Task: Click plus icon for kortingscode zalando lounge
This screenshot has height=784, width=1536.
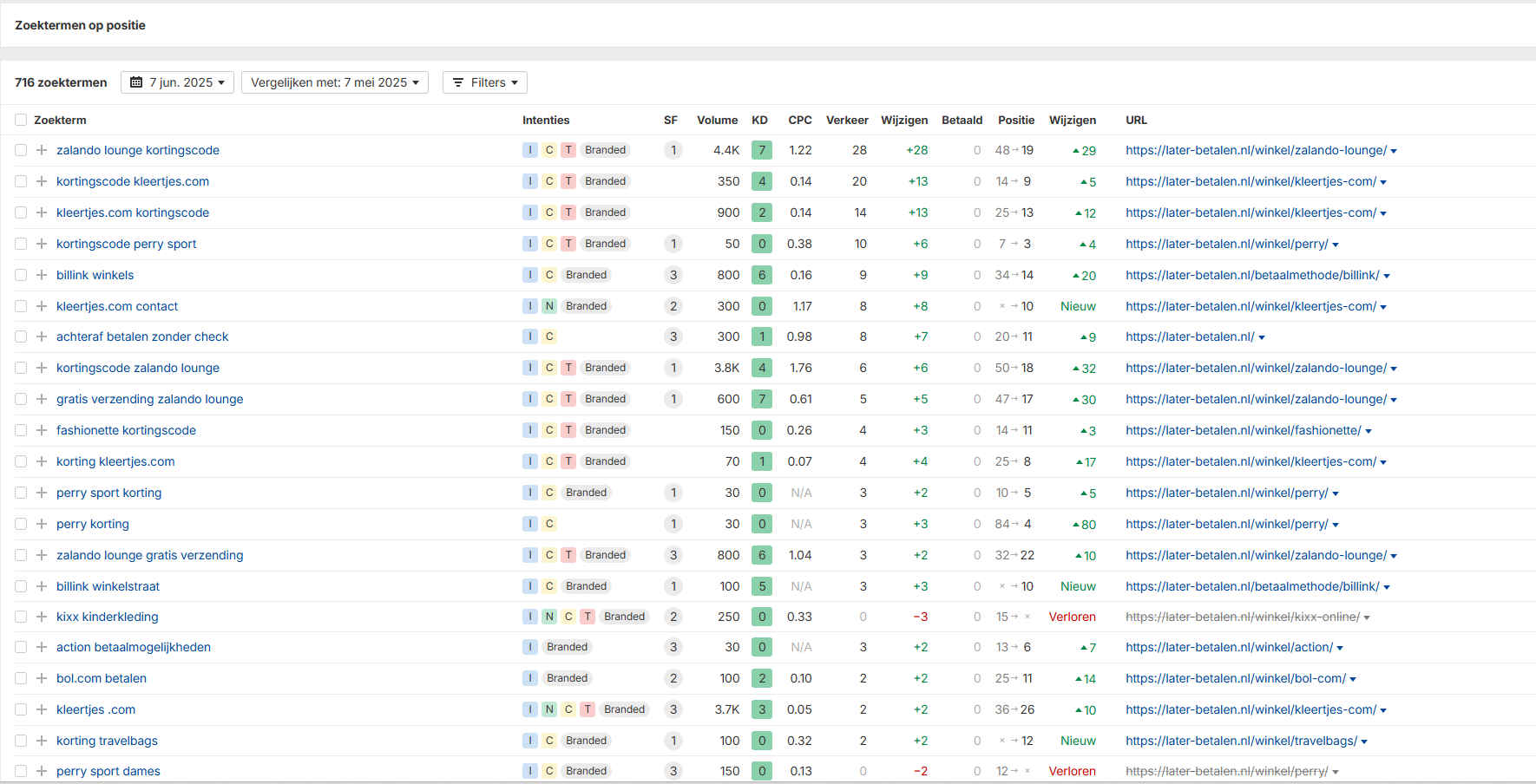Action: pos(42,368)
